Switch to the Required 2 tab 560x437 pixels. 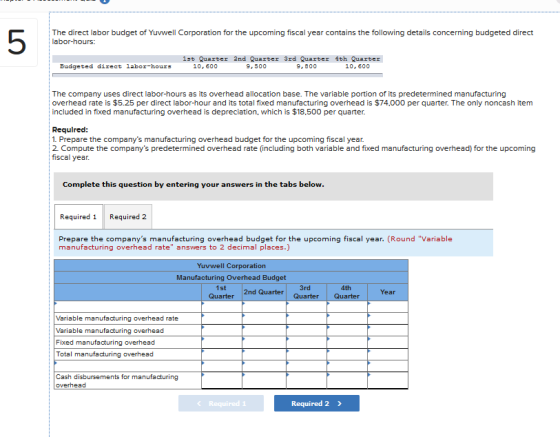pos(128,217)
